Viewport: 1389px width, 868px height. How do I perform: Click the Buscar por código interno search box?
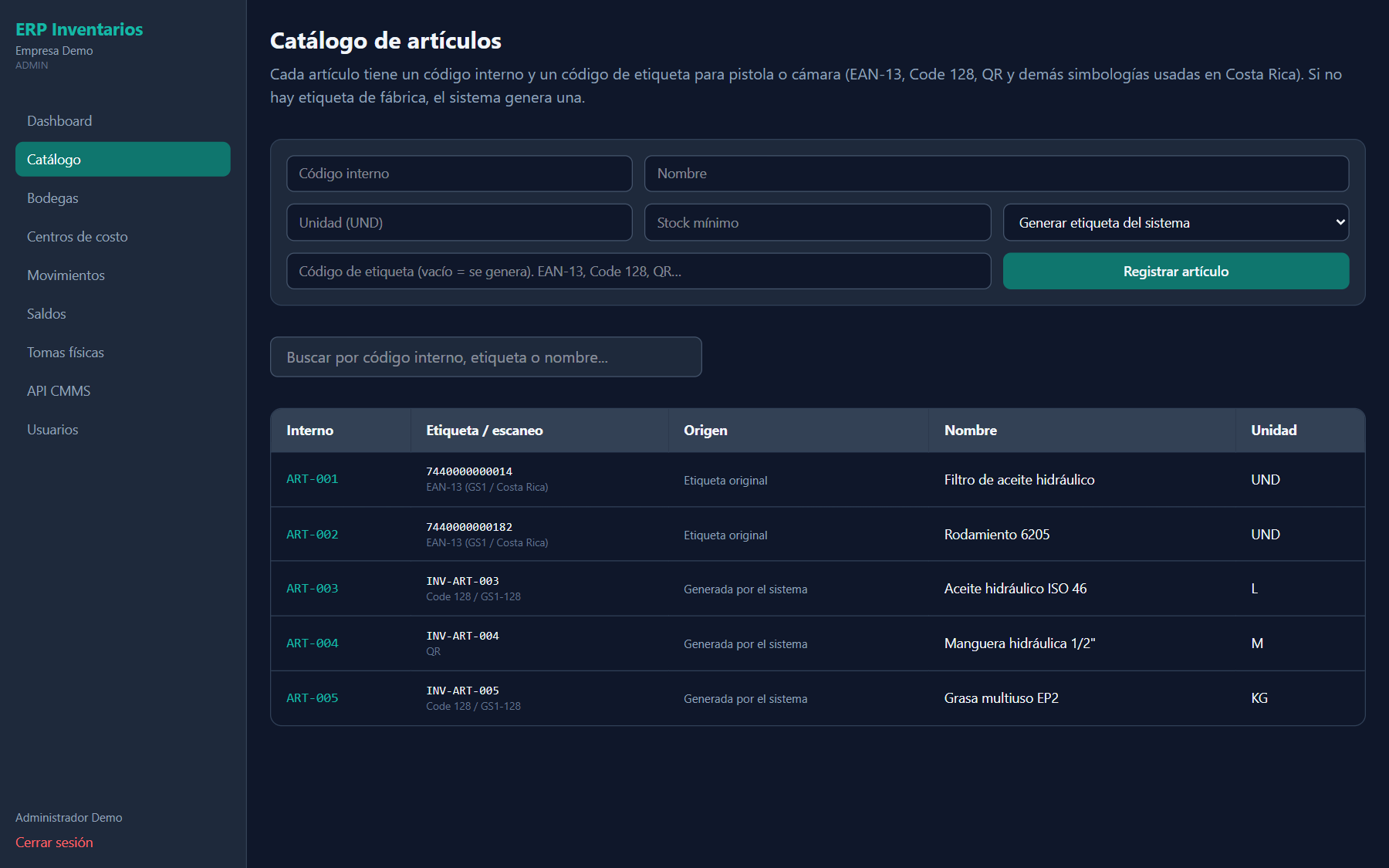point(485,357)
